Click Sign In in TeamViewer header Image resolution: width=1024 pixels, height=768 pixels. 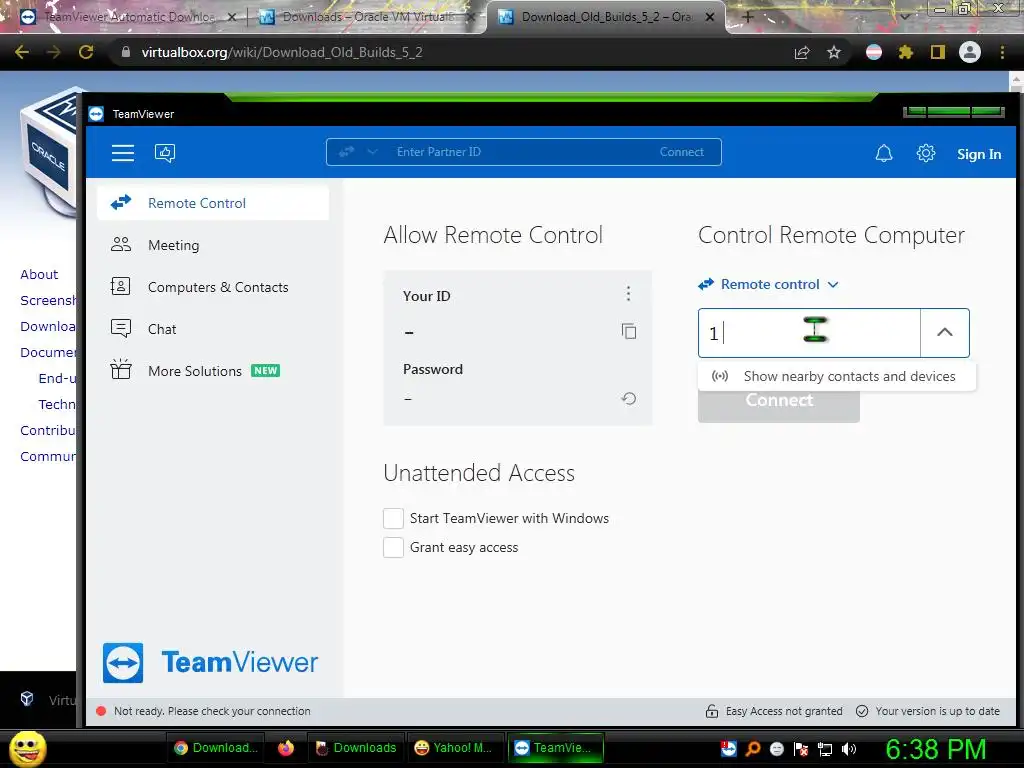978,154
